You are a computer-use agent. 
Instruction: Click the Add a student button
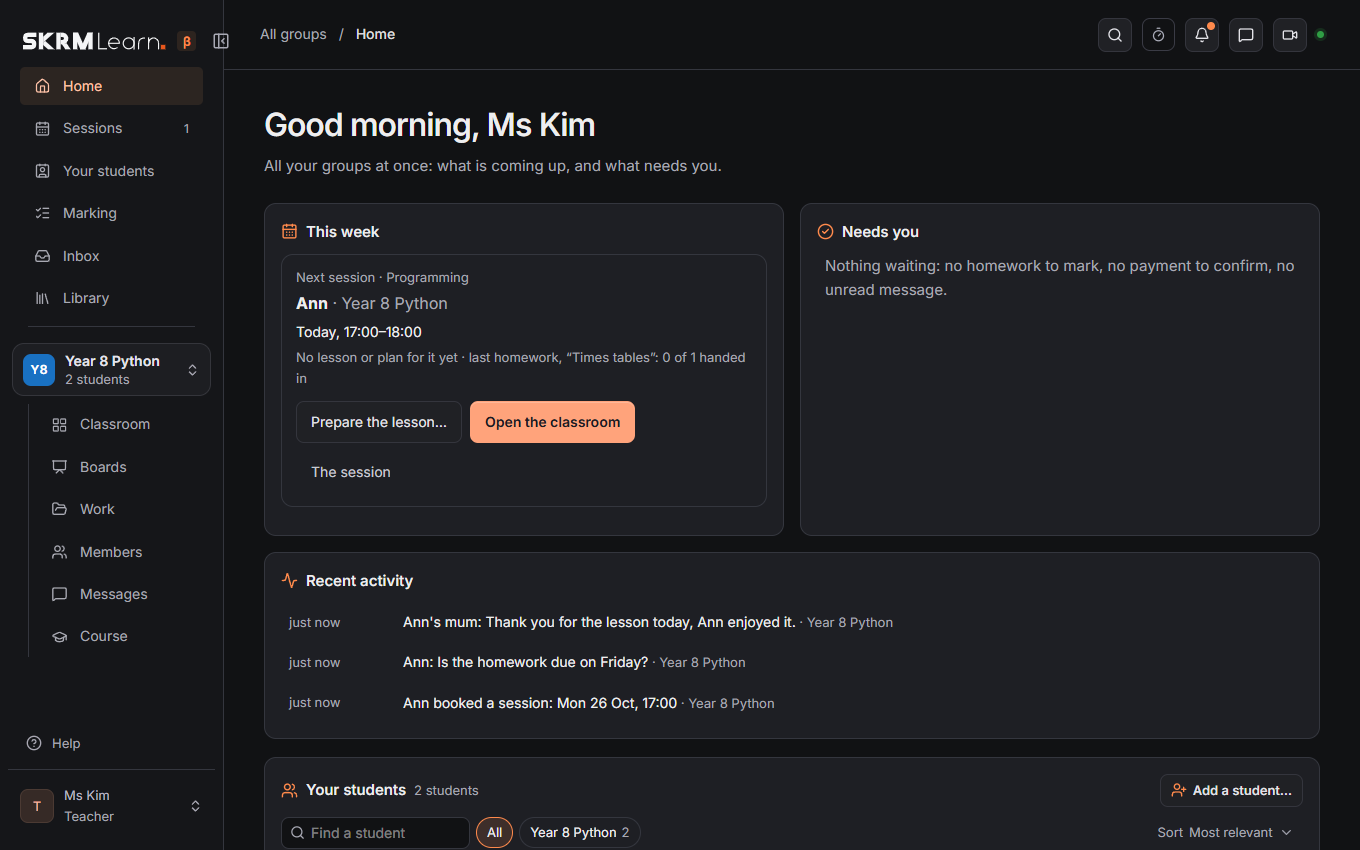[1231, 790]
